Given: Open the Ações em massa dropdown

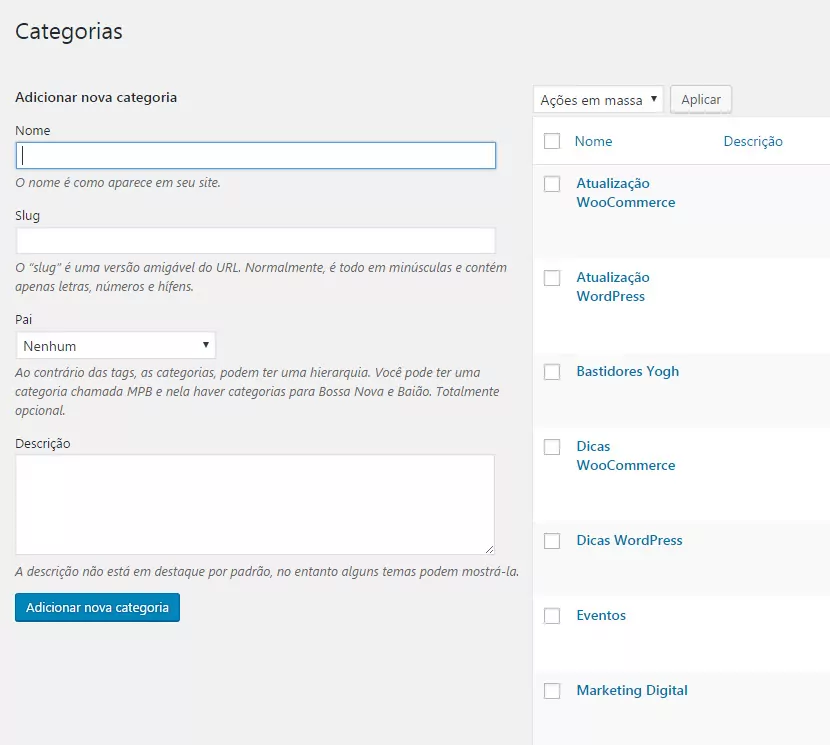Looking at the screenshot, I should pos(598,100).
